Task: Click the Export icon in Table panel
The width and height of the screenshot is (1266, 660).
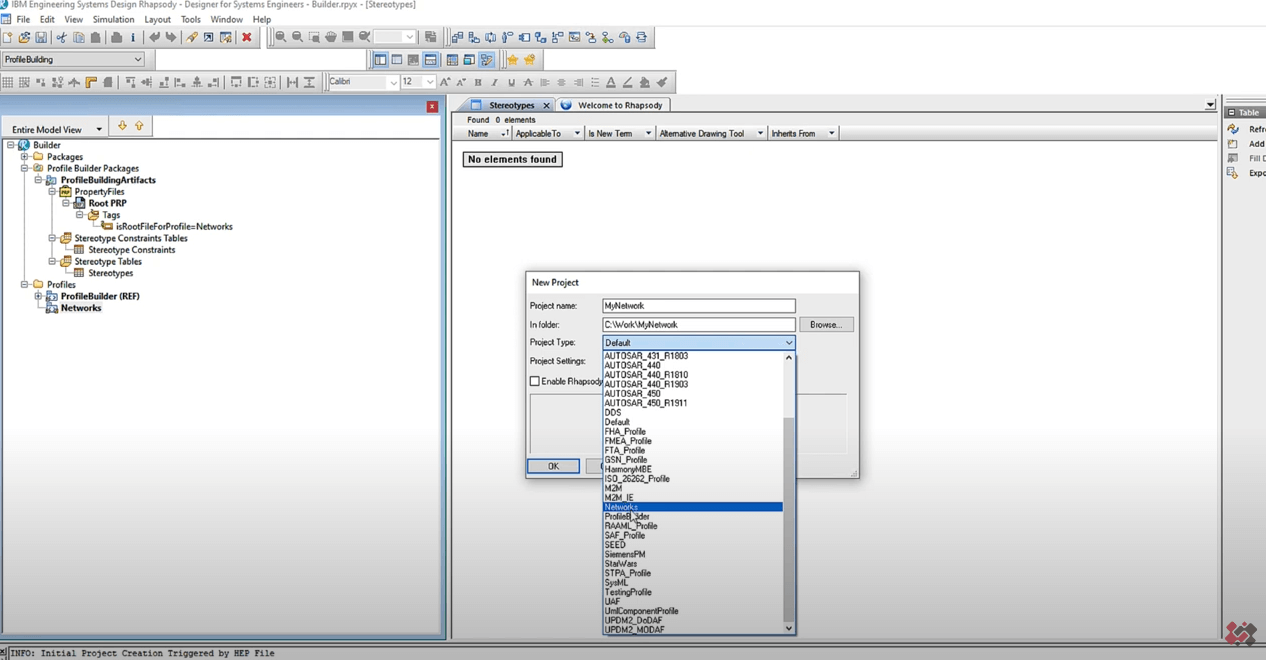Action: pos(1233,173)
